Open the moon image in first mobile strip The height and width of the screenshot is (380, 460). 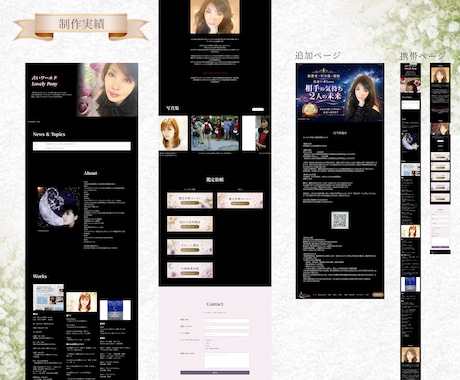[410, 142]
